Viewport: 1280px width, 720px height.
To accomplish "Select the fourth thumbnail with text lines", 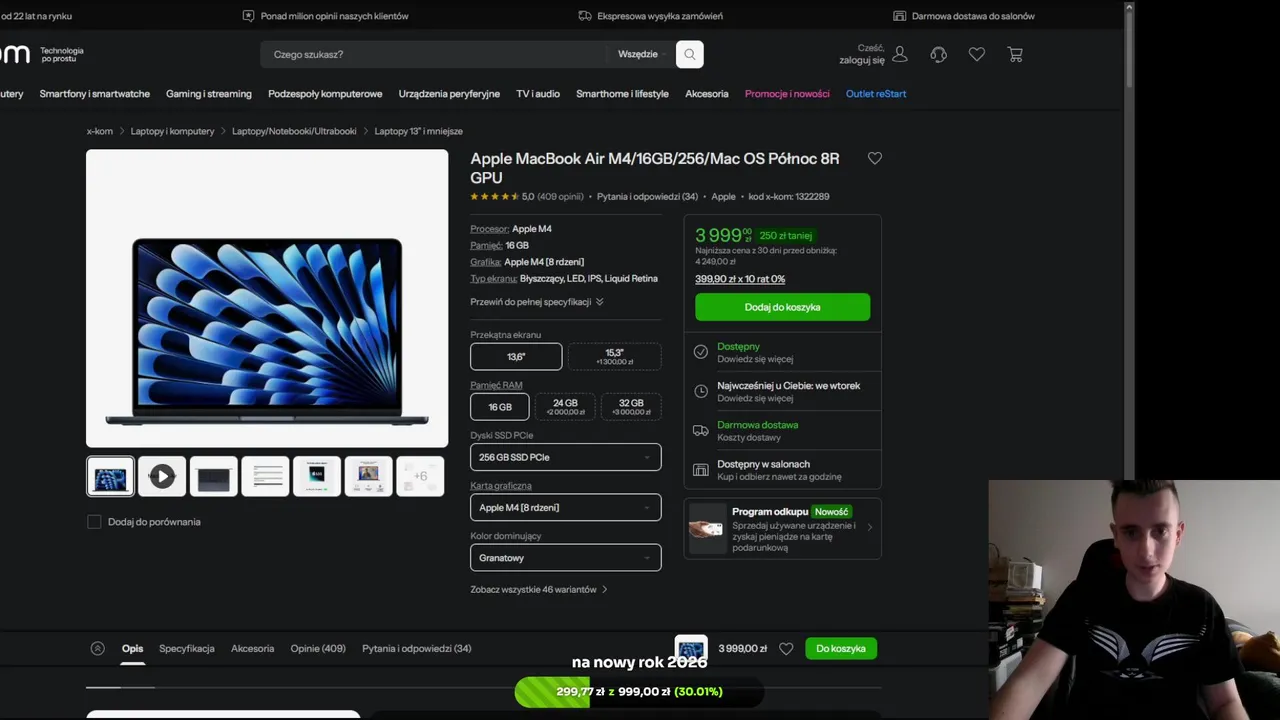I will pos(266,476).
